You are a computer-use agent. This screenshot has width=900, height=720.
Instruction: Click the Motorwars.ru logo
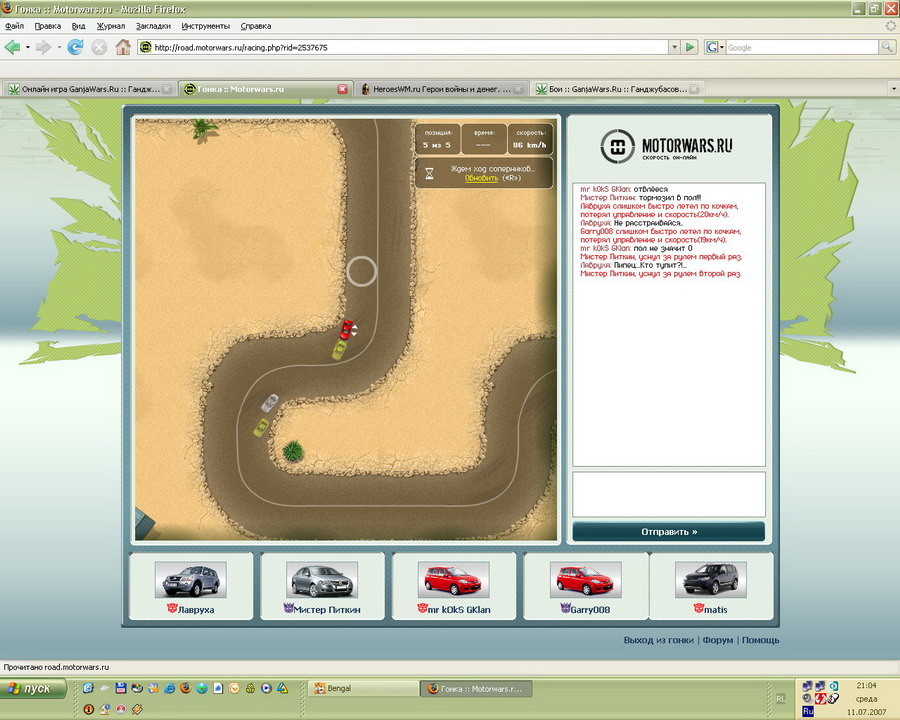point(666,146)
